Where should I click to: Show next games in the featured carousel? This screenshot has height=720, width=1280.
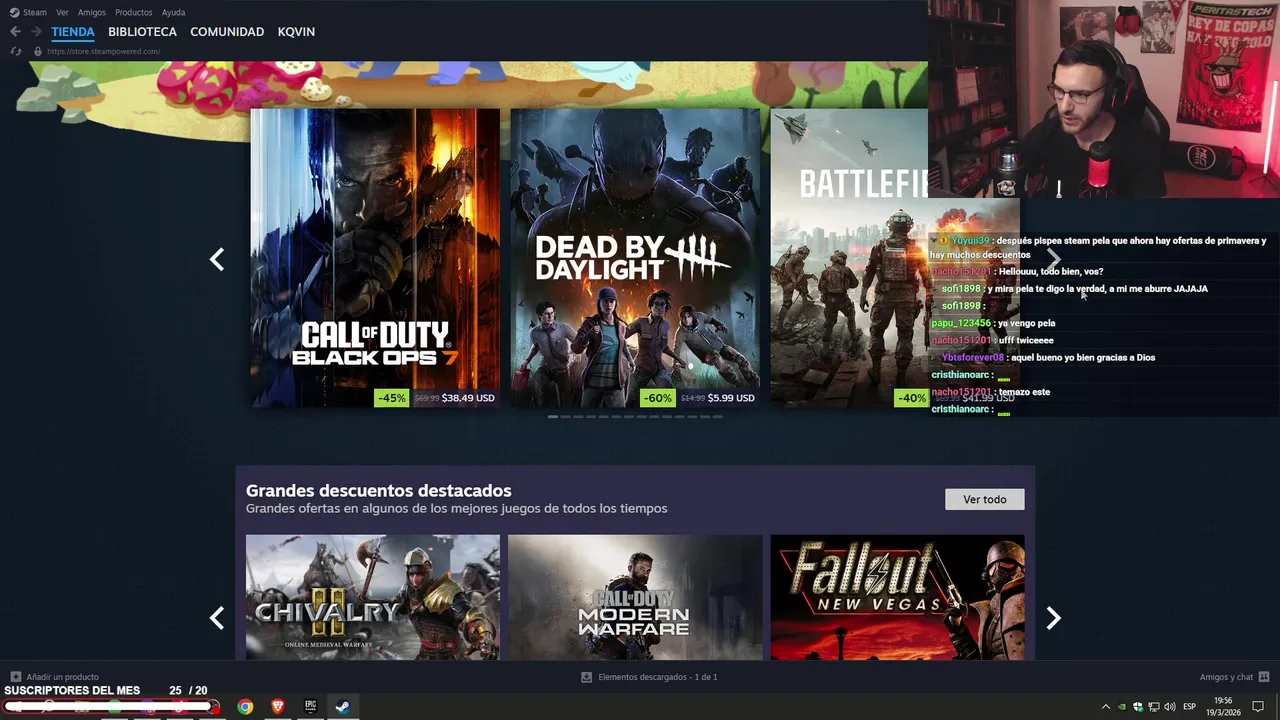pyautogui.click(x=1053, y=259)
